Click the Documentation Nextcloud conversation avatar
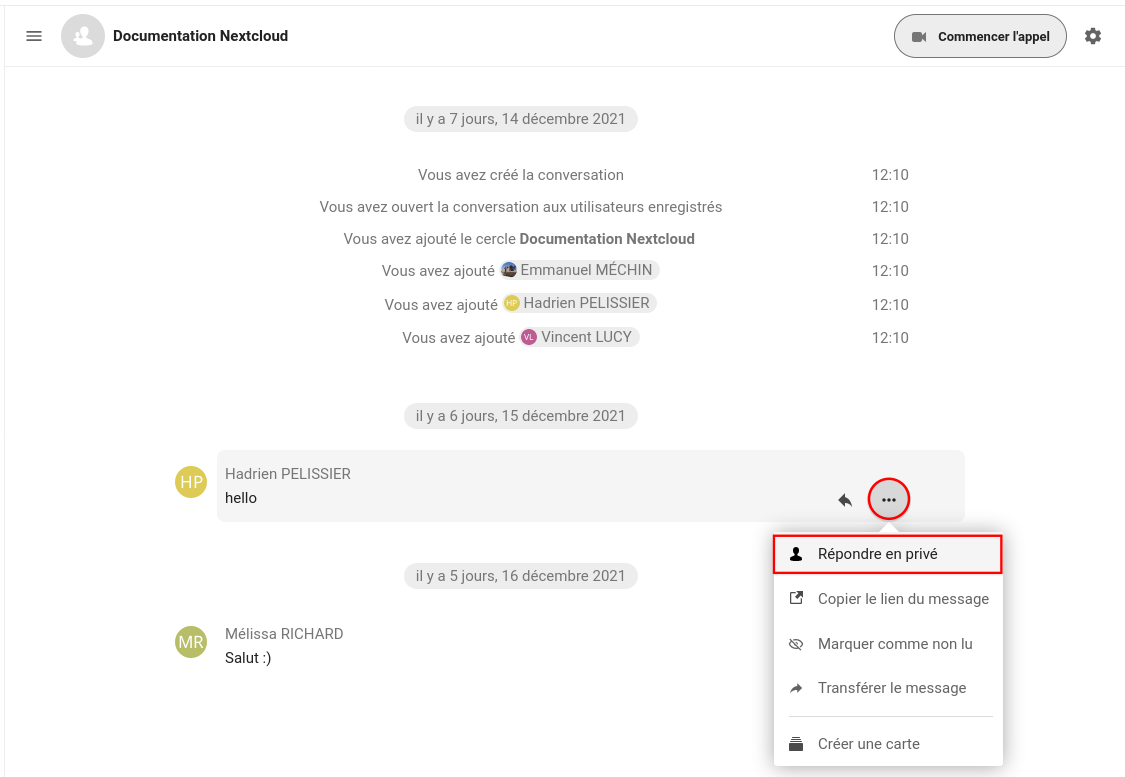Image resolution: width=1125 pixels, height=777 pixels. (83, 36)
